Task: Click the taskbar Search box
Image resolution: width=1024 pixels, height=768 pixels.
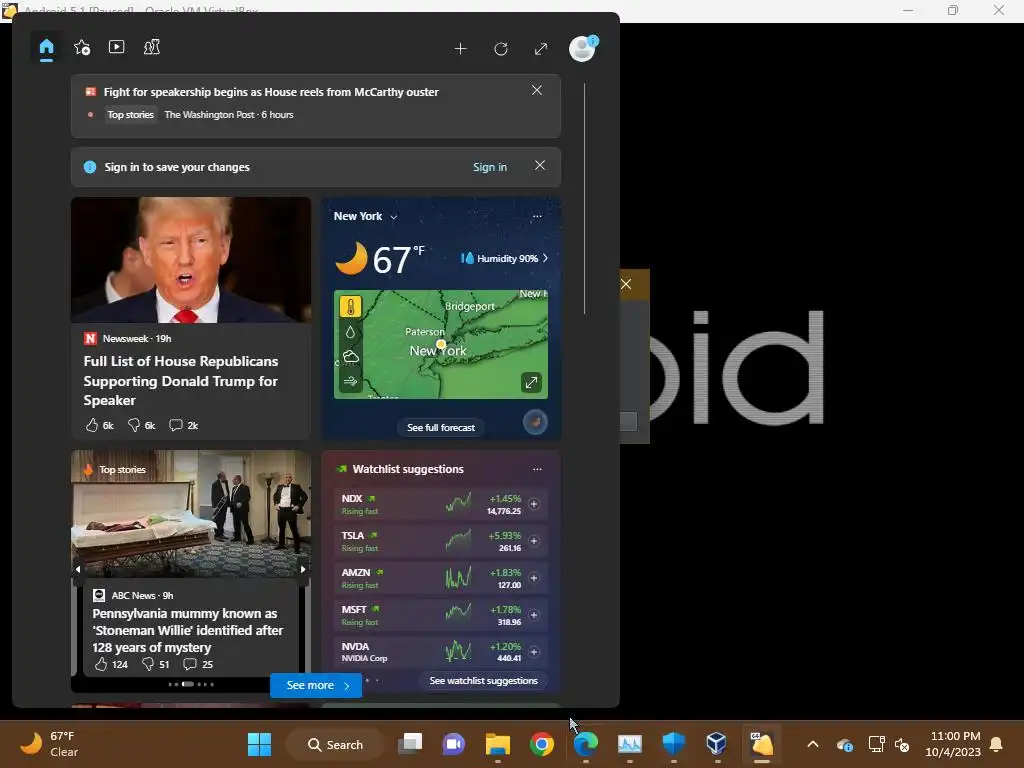Action: (336, 744)
